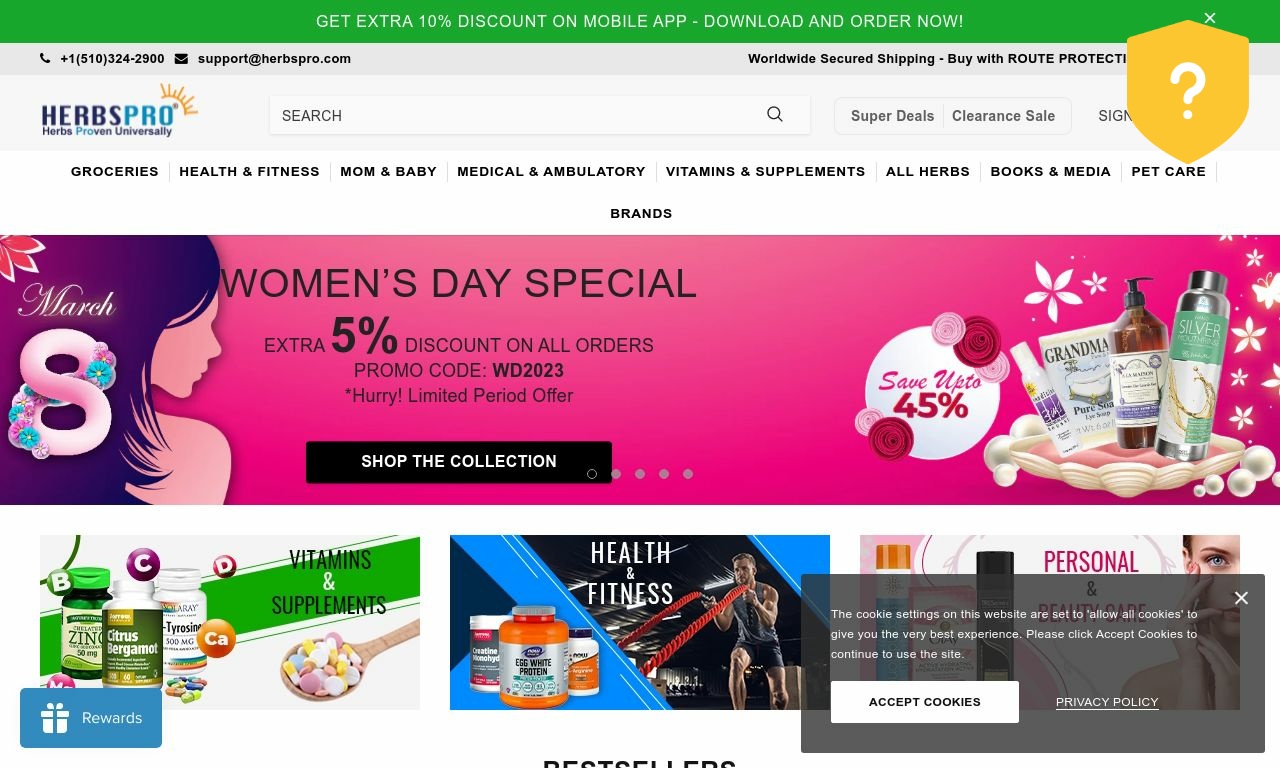Focus the Search input field
1280x768 pixels.
tap(515, 115)
